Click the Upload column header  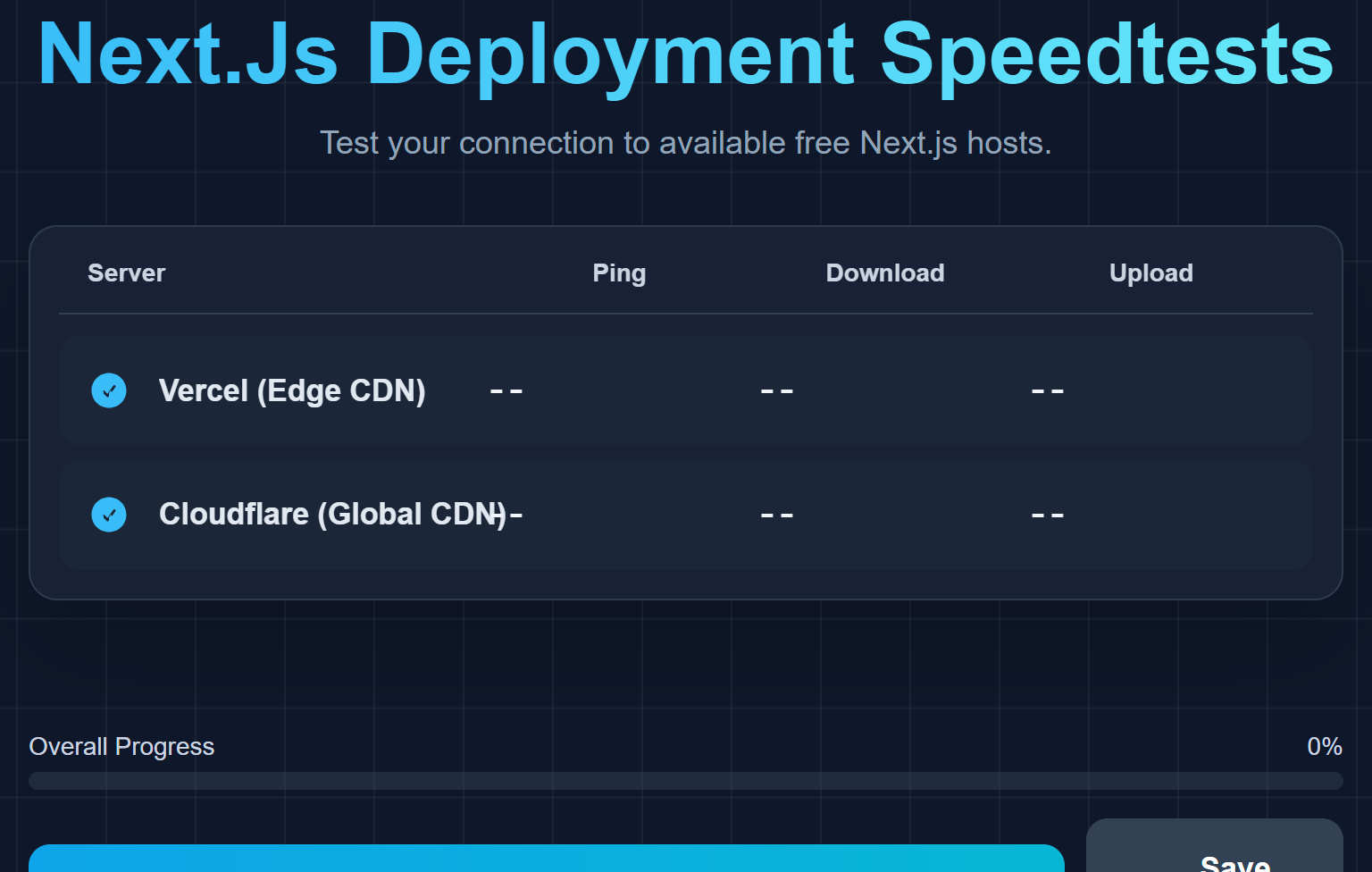pyautogui.click(x=1150, y=272)
